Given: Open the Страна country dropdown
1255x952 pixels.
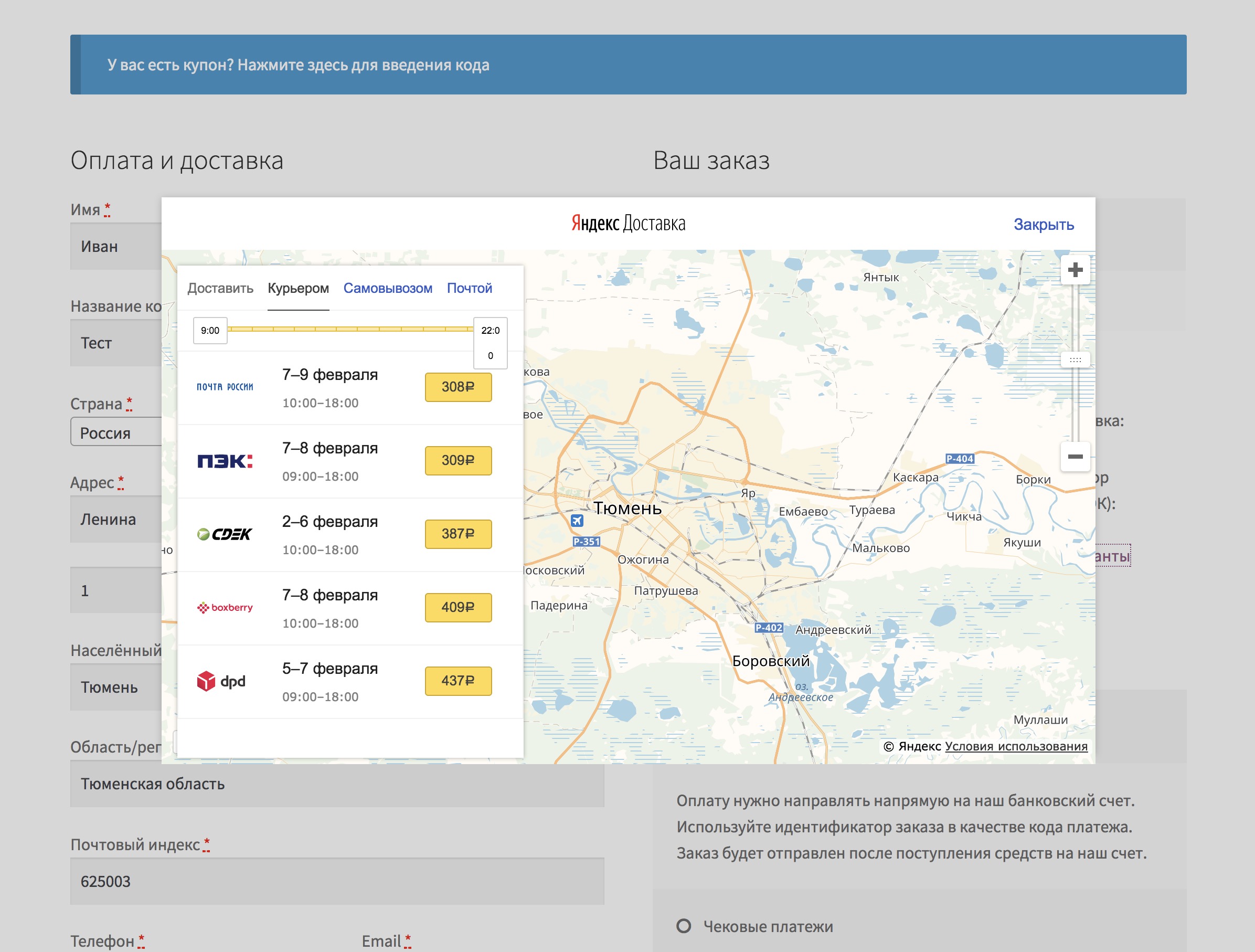Looking at the screenshot, I should coord(116,432).
